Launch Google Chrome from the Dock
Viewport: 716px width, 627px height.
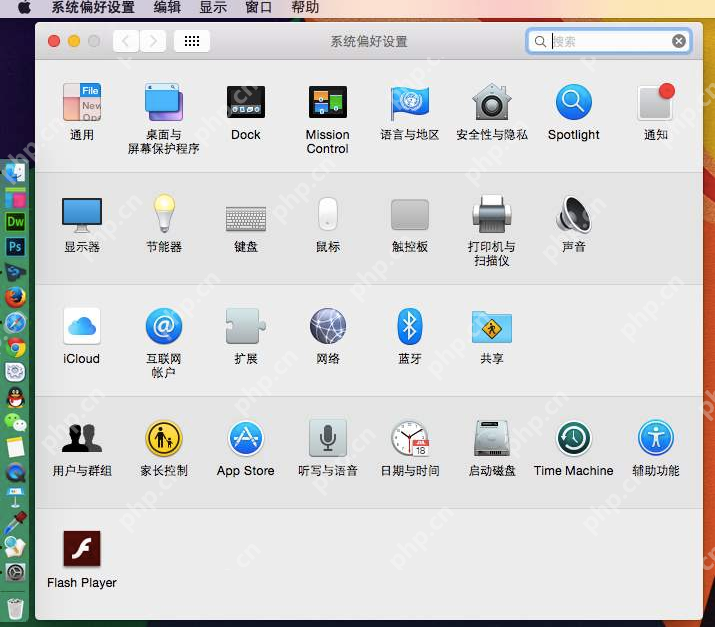[16, 348]
